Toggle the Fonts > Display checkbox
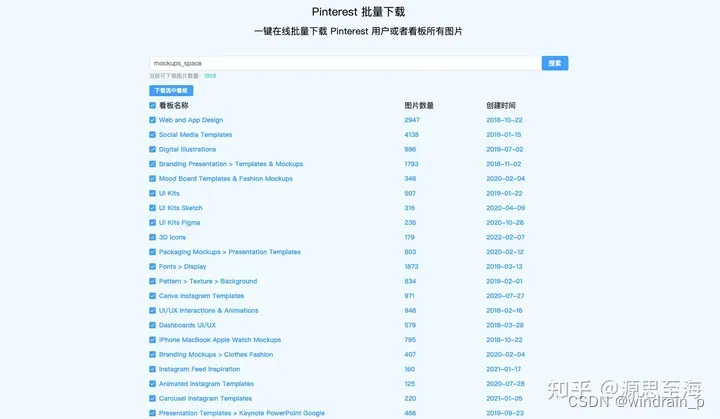Image resolution: width=720 pixels, height=419 pixels. [x=152, y=266]
